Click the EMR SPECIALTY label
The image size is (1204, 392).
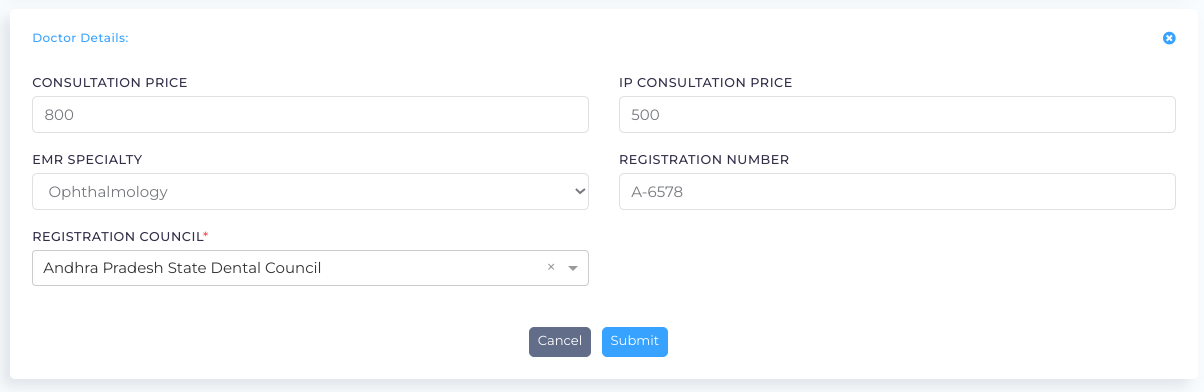coord(87,159)
